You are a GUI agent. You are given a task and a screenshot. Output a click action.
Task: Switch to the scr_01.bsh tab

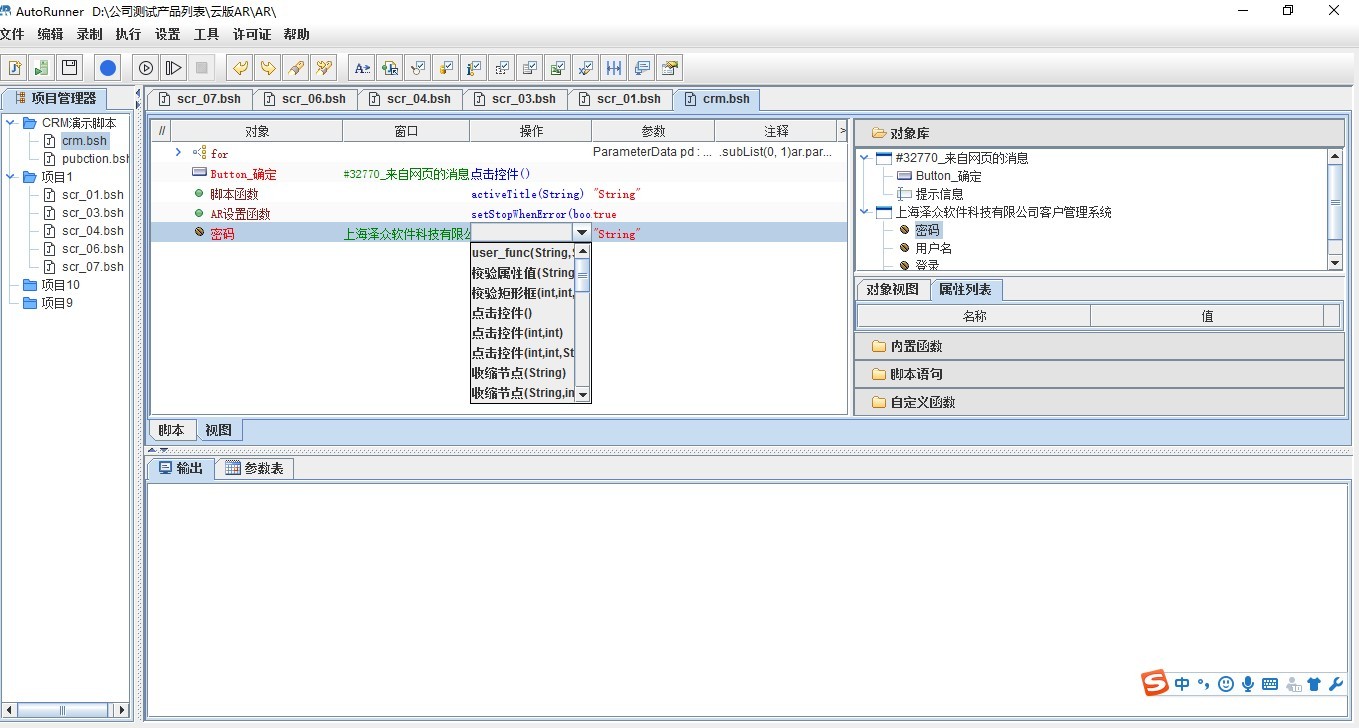coord(619,99)
